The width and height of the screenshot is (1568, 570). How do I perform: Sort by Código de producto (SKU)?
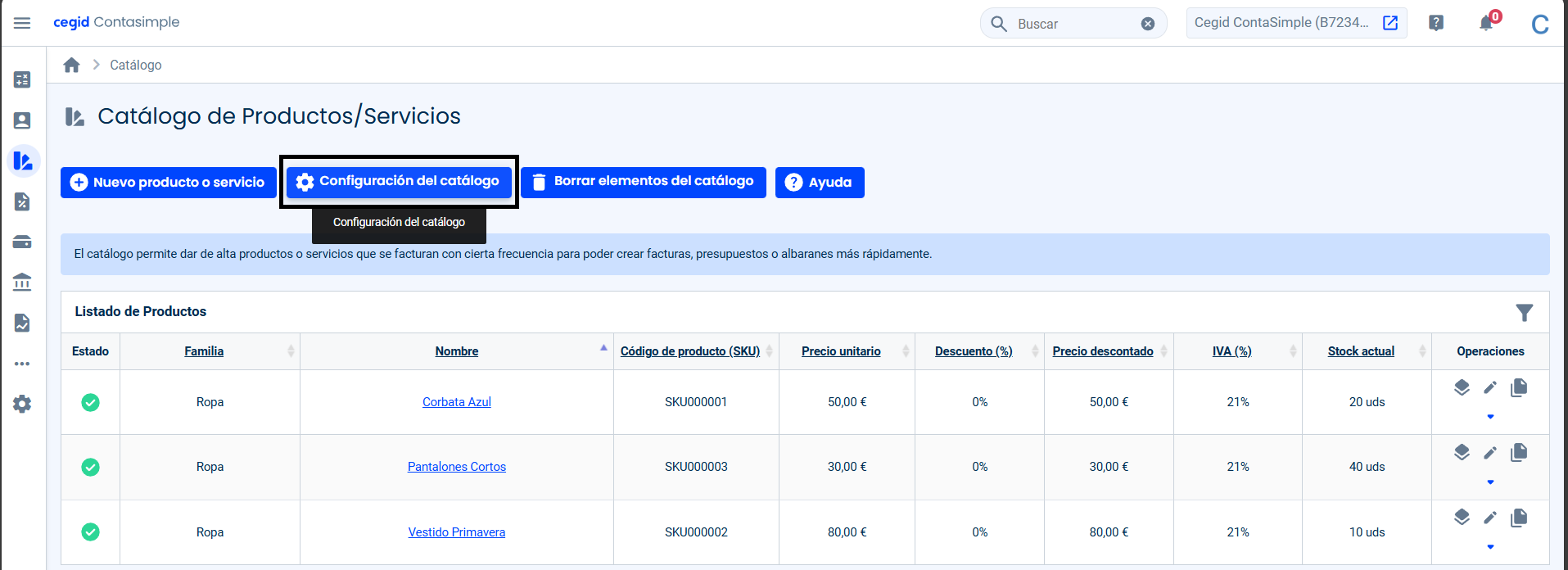coord(690,351)
